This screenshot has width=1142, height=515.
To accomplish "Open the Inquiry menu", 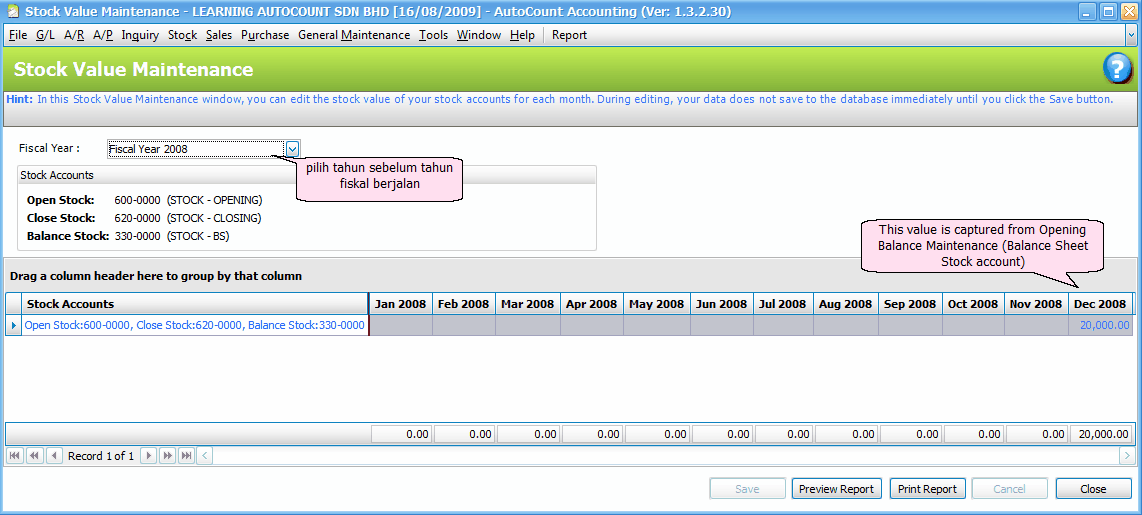I will coord(140,35).
